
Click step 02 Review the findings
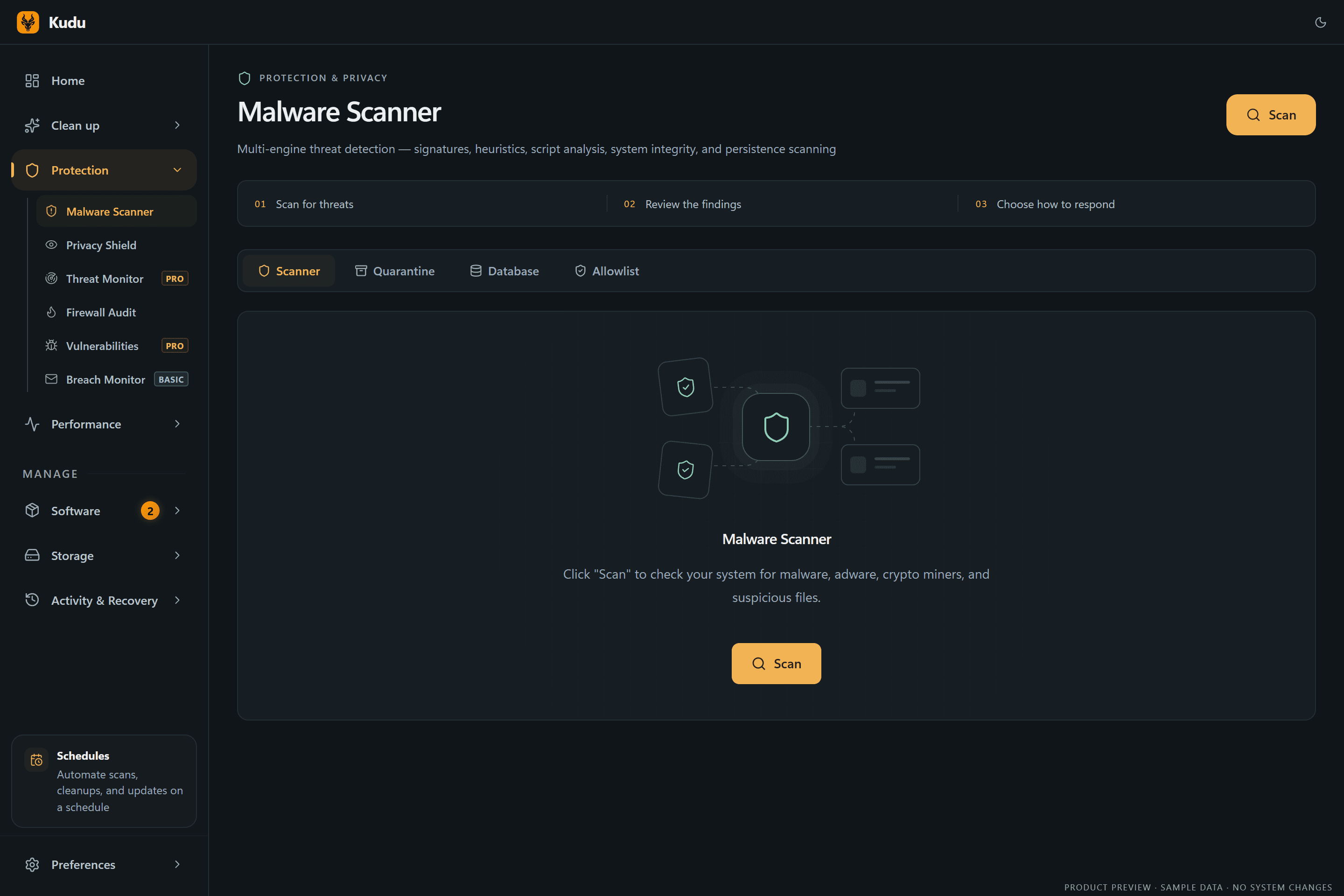pos(682,204)
